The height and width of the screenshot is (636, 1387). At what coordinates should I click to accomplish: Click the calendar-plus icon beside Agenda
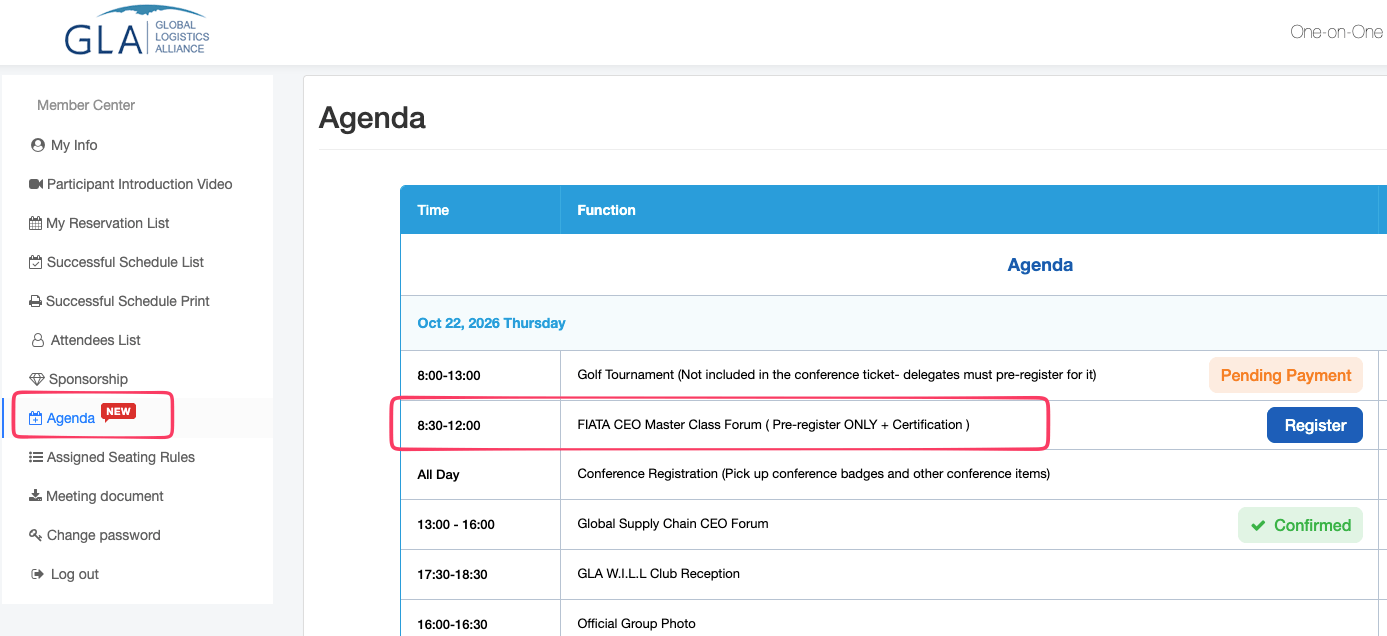pyautogui.click(x=36, y=418)
